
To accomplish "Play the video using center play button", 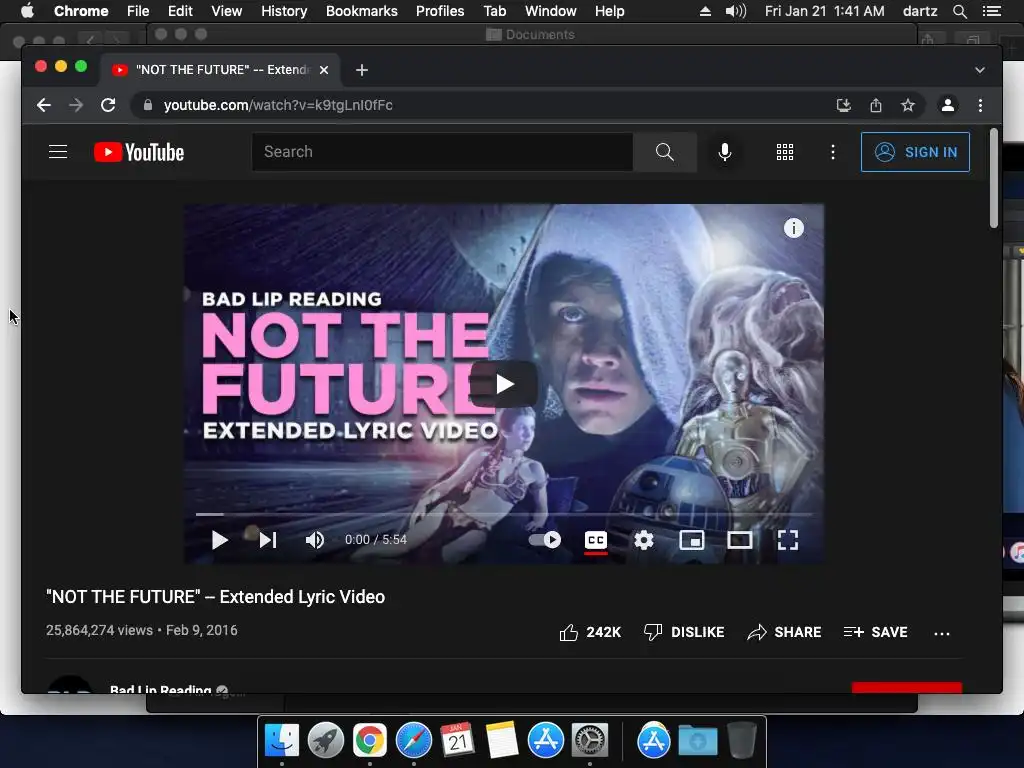I will pyautogui.click(x=504, y=384).
